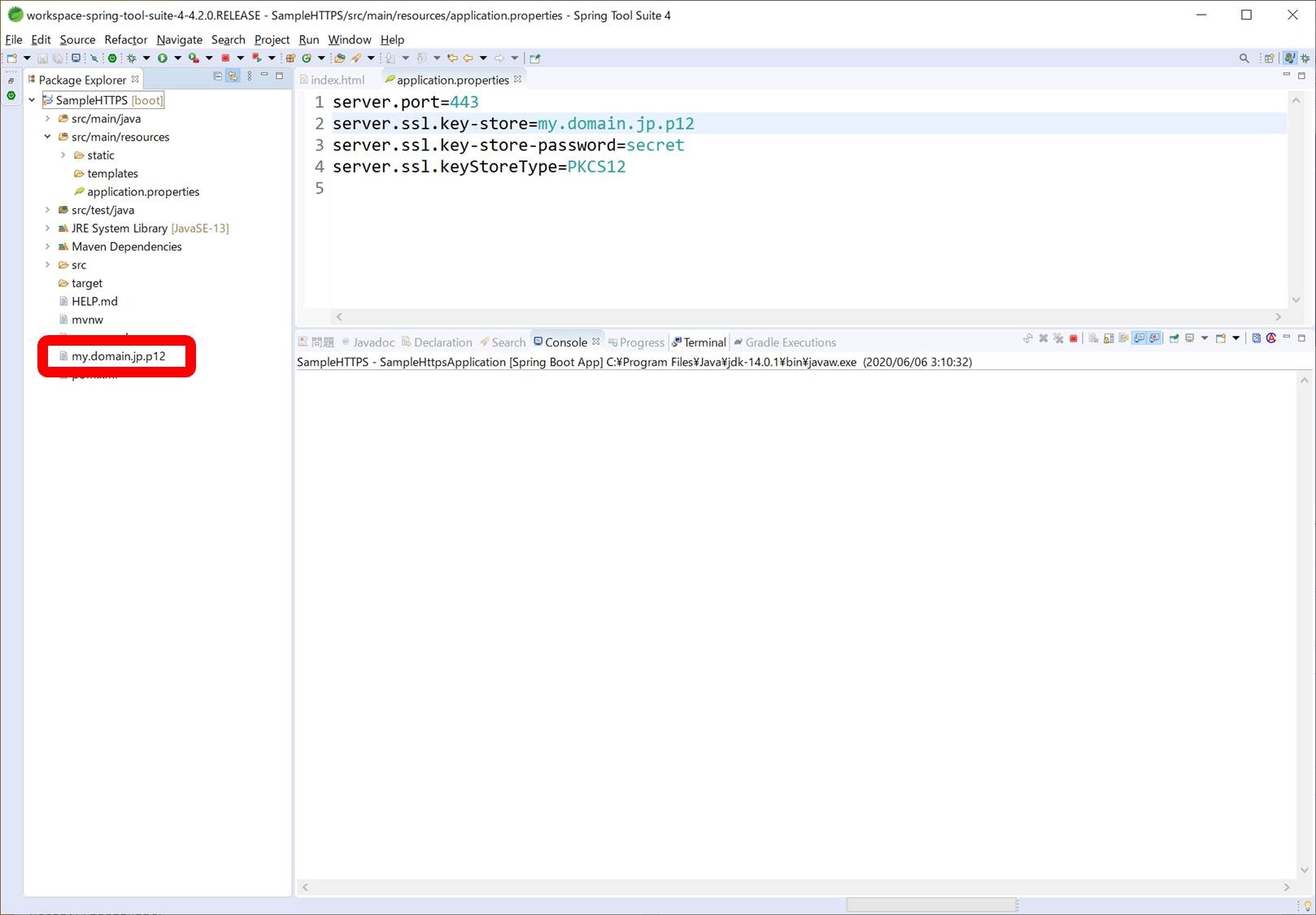Image resolution: width=1316 pixels, height=915 pixels.
Task: Click the Open Type folder toolbar icon
Action: [x=340, y=59]
